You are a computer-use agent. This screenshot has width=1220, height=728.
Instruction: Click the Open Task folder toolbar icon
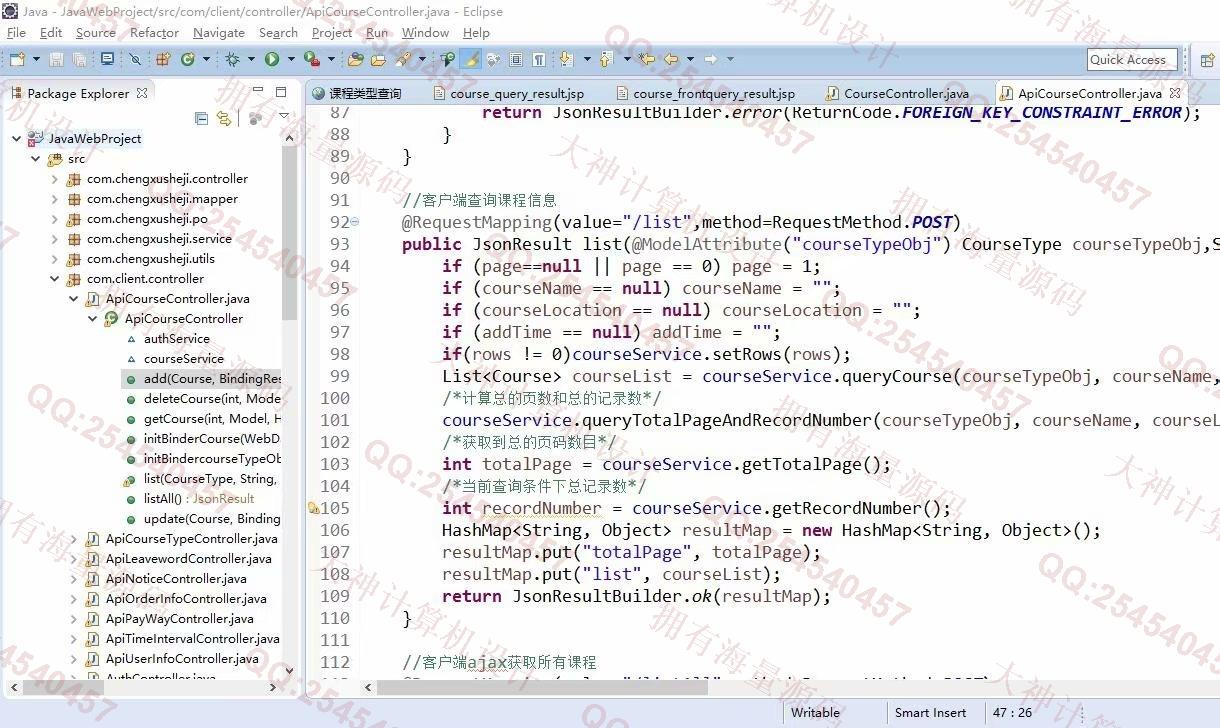(x=378, y=60)
